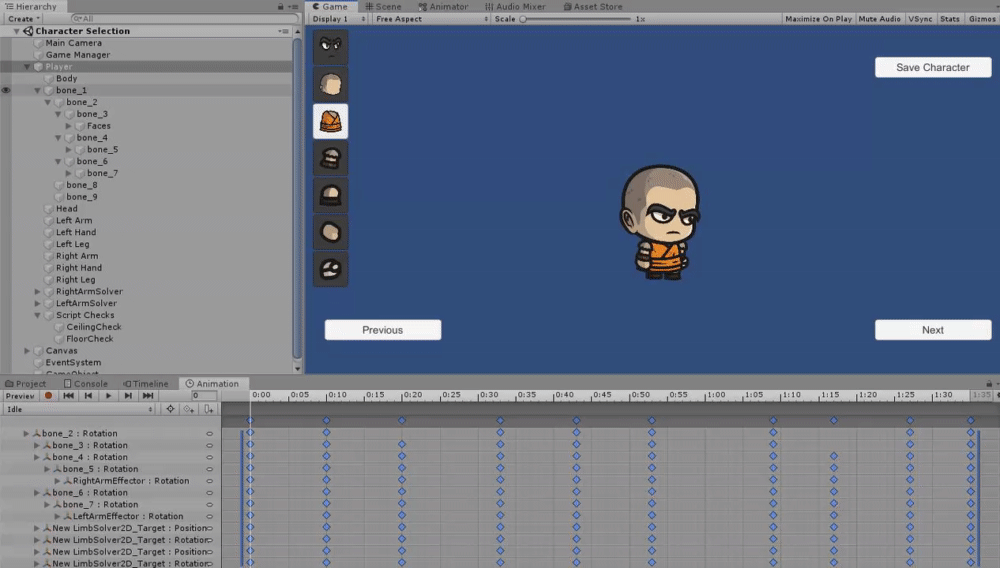Adjust the Game view Scale slider
The height and width of the screenshot is (568, 1000).
tap(575, 19)
